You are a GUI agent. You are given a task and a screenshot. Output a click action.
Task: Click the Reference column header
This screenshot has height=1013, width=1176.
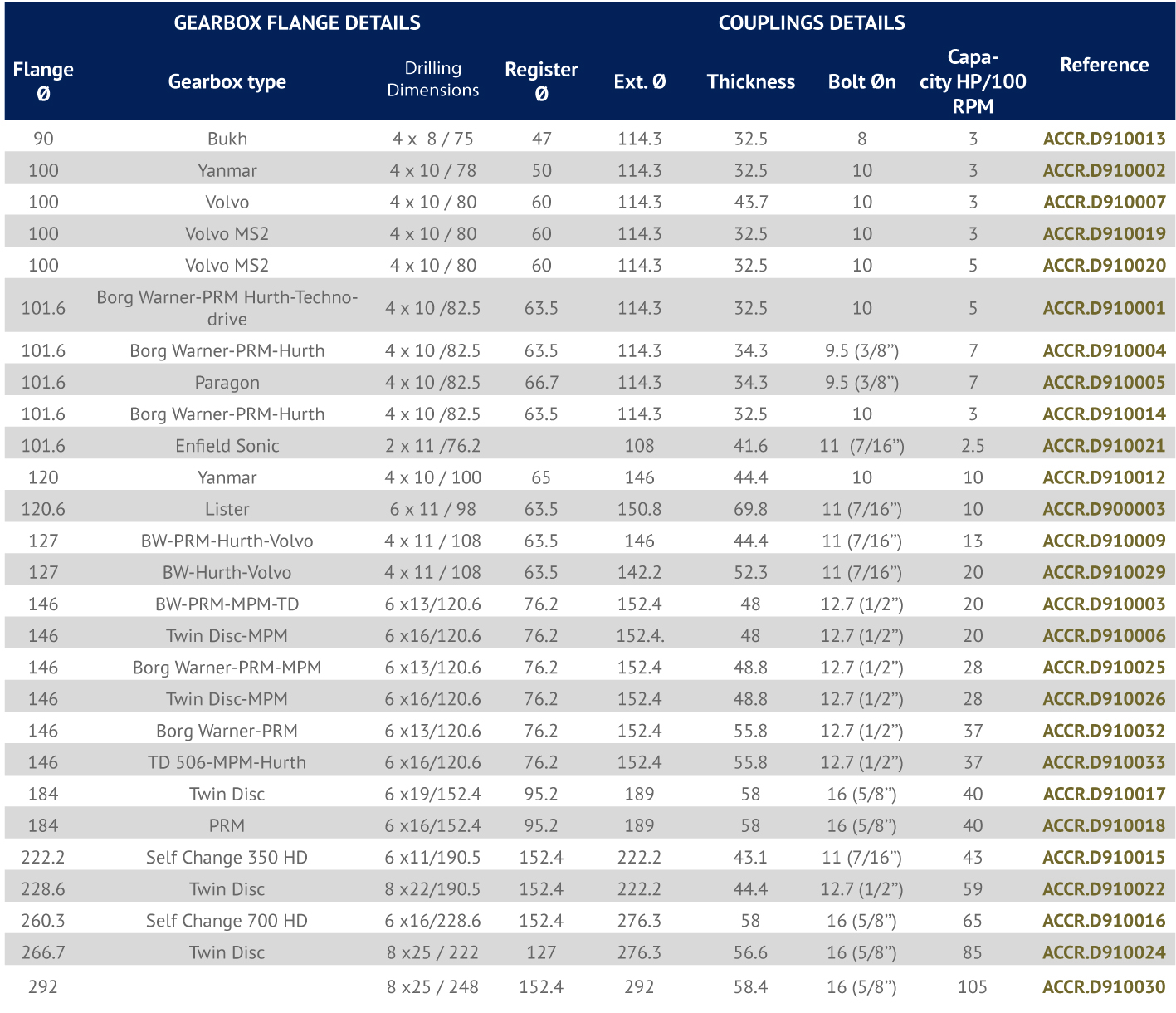(x=1105, y=65)
